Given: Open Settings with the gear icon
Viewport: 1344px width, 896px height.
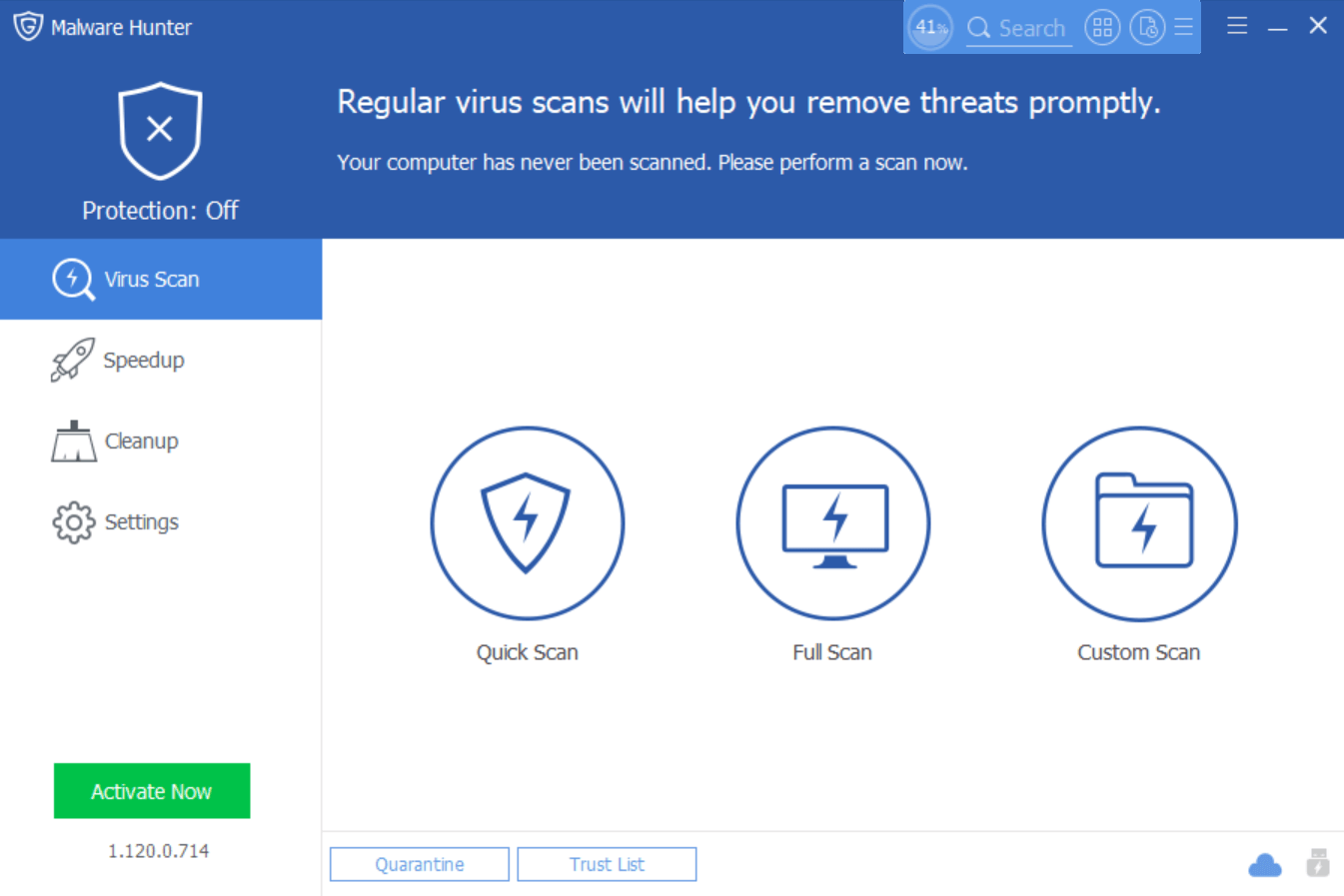Looking at the screenshot, I should point(71,521).
